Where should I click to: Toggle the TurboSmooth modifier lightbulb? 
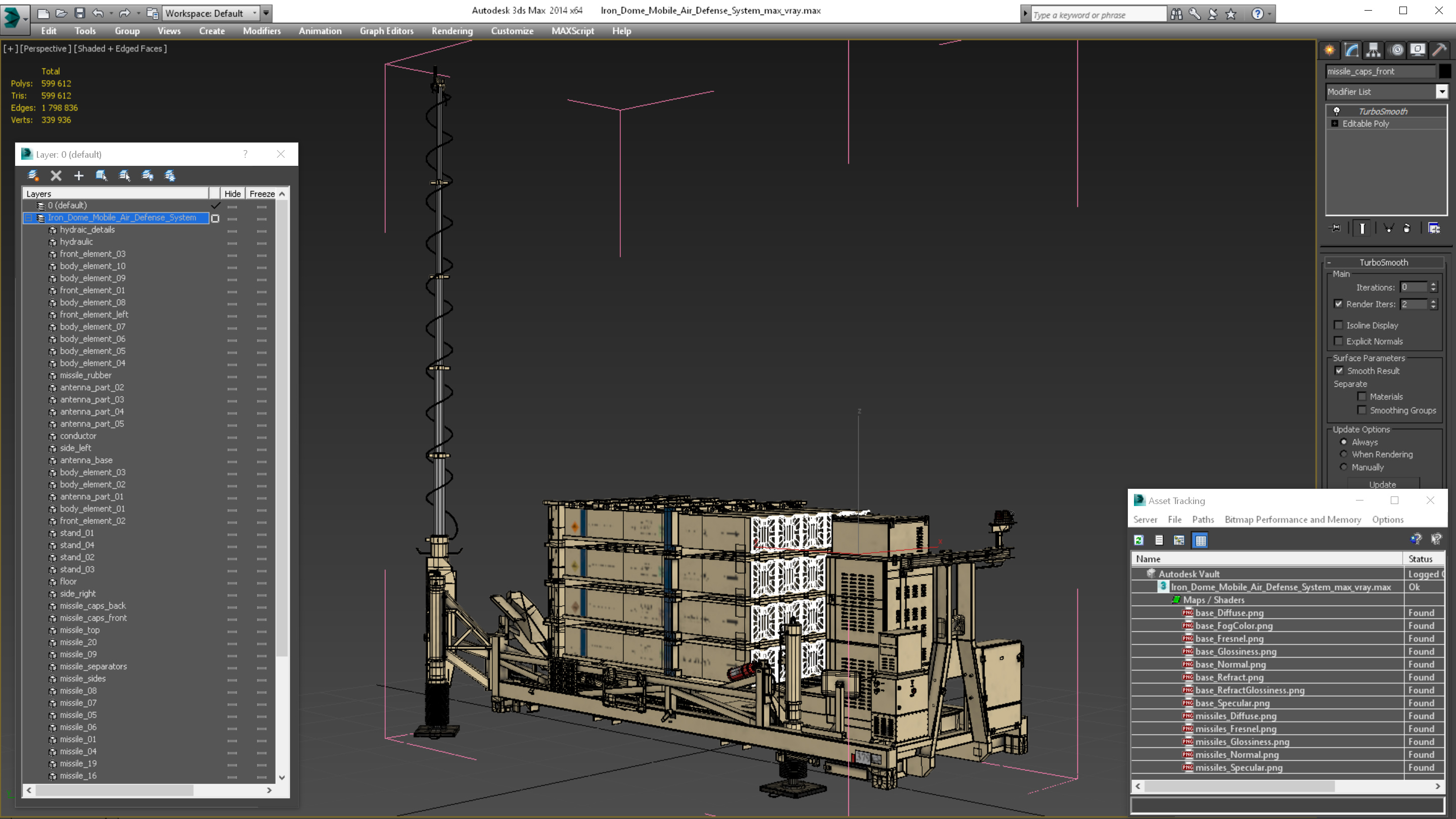[x=1336, y=111]
